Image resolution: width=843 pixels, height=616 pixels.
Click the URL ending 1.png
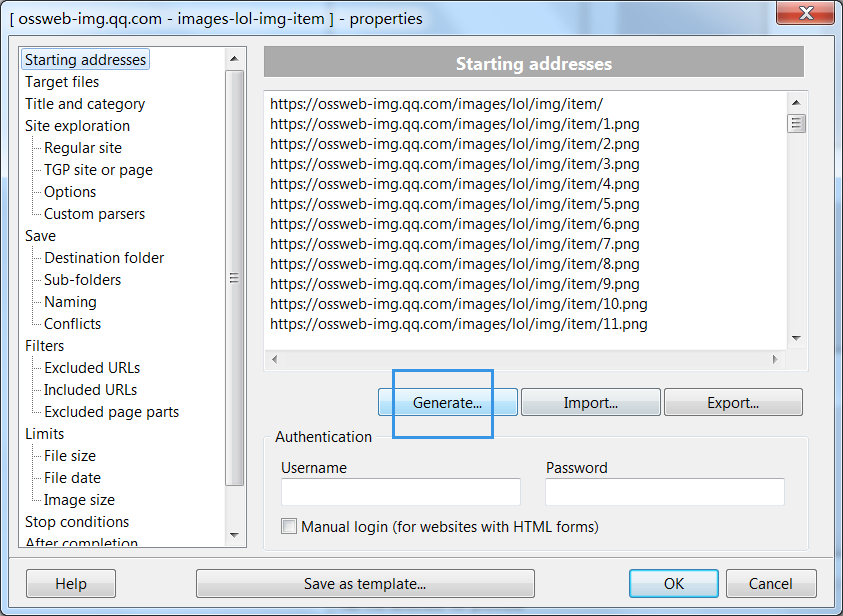(x=455, y=124)
